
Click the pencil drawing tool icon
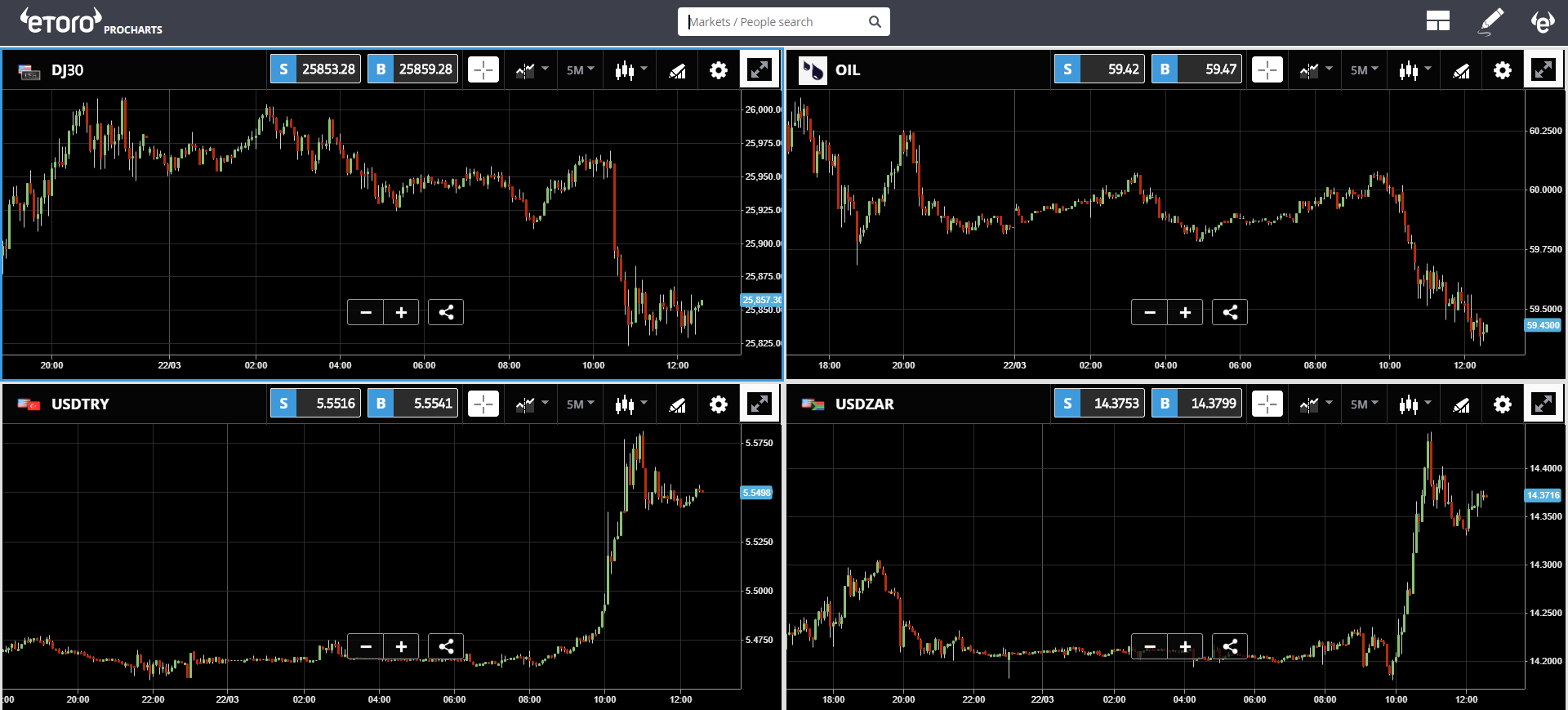[x=1491, y=21]
